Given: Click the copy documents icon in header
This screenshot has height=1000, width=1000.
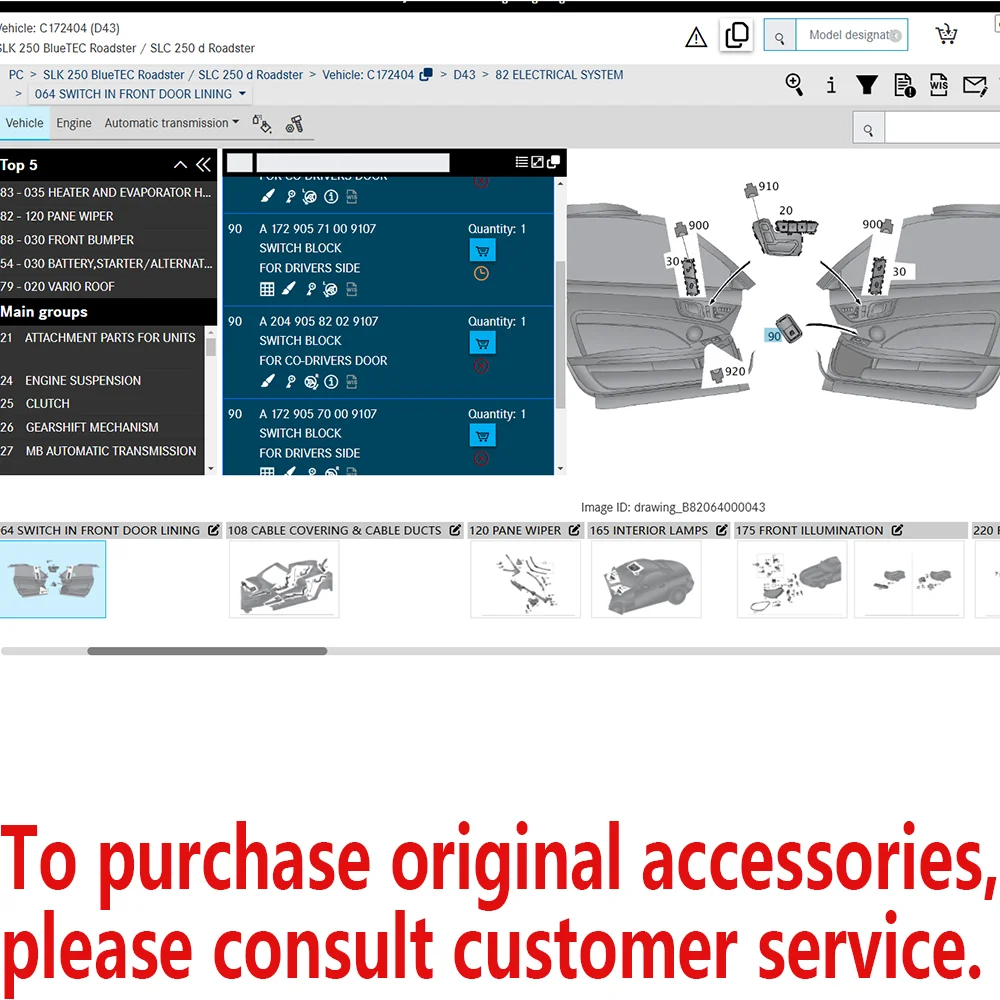Looking at the screenshot, I should (x=737, y=35).
